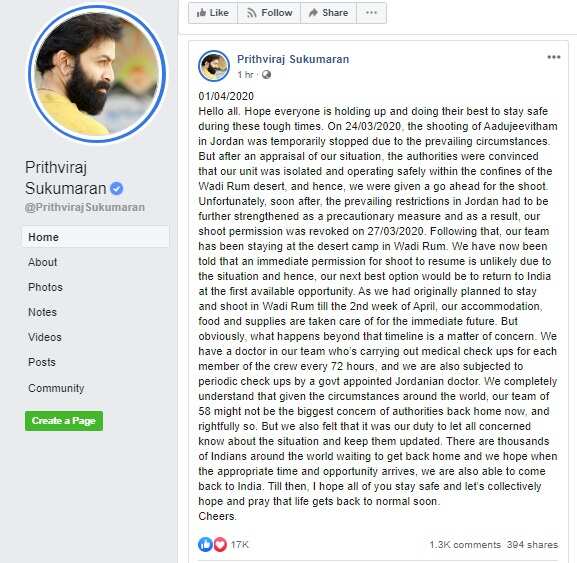Share the page using Share button
The image size is (577, 563).
pyautogui.click(x=328, y=13)
